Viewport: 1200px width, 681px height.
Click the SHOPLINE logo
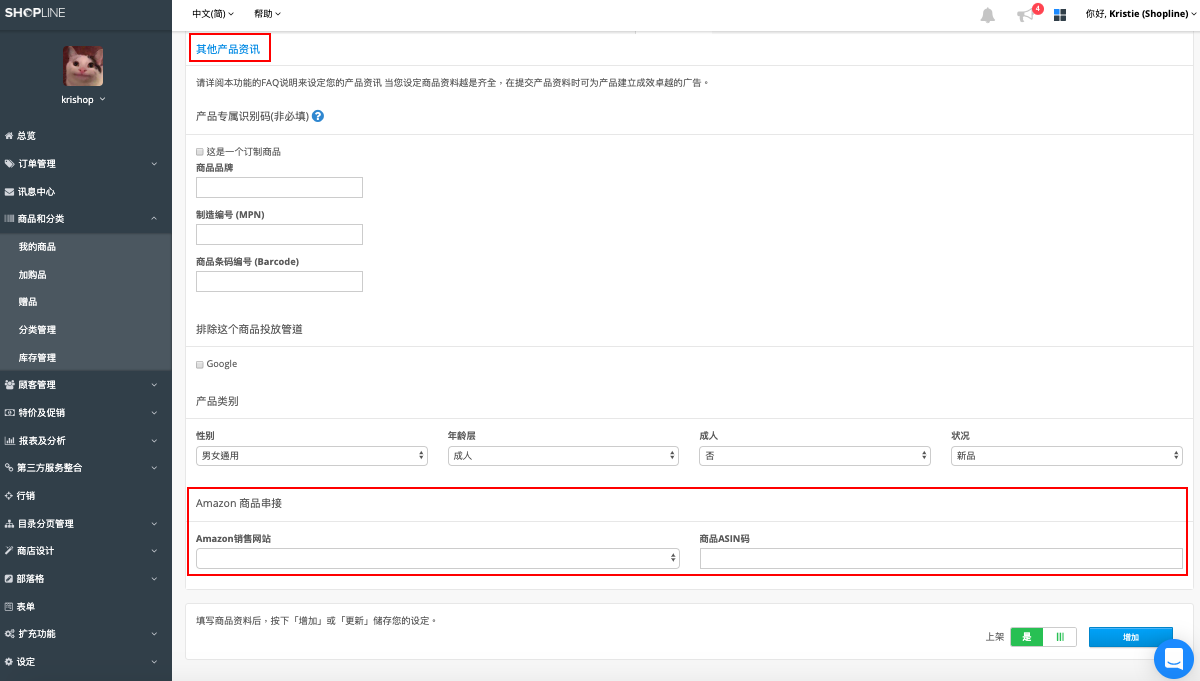pos(36,14)
